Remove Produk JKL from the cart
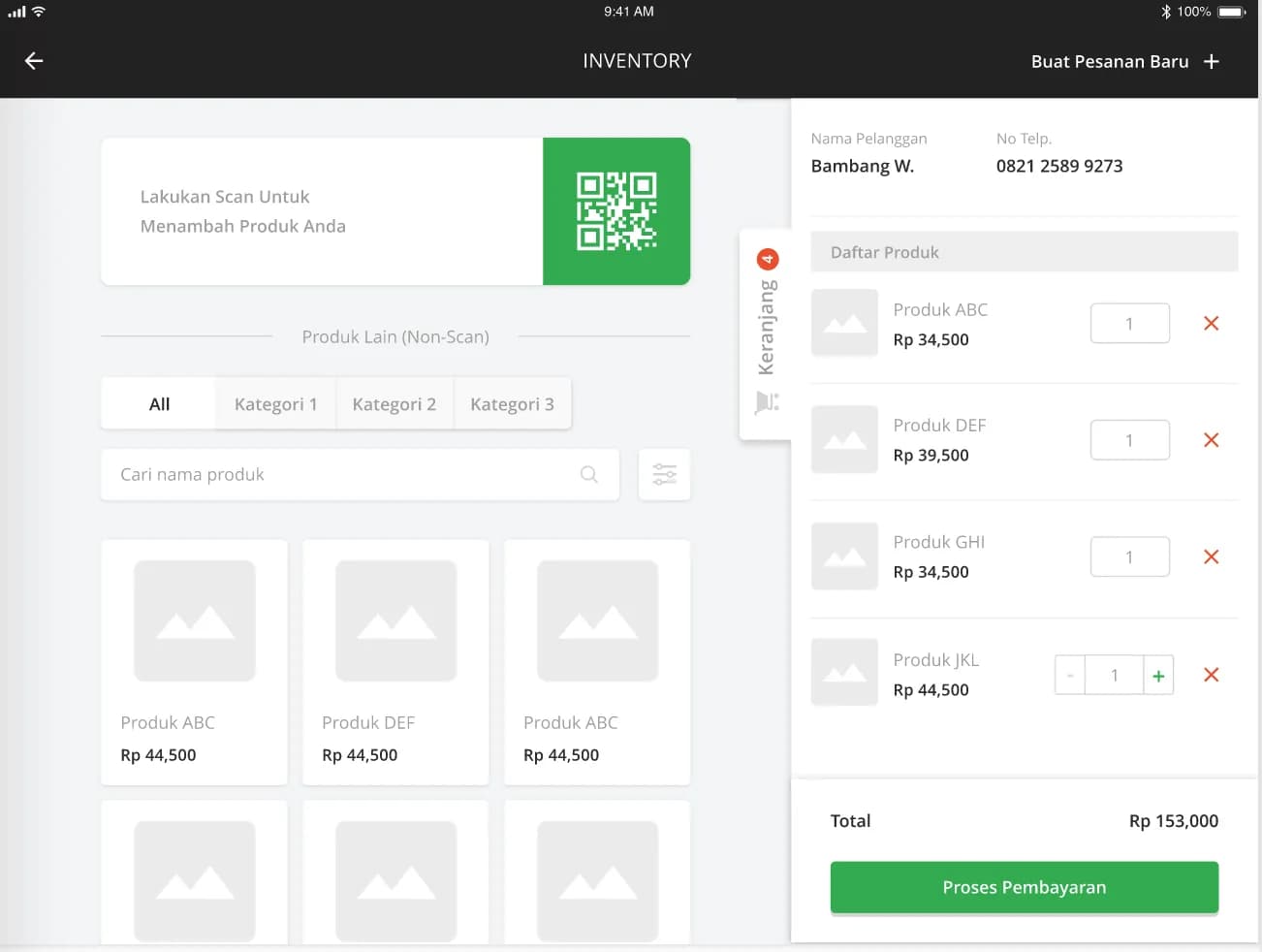The width and height of the screenshot is (1262, 952). coord(1211,675)
